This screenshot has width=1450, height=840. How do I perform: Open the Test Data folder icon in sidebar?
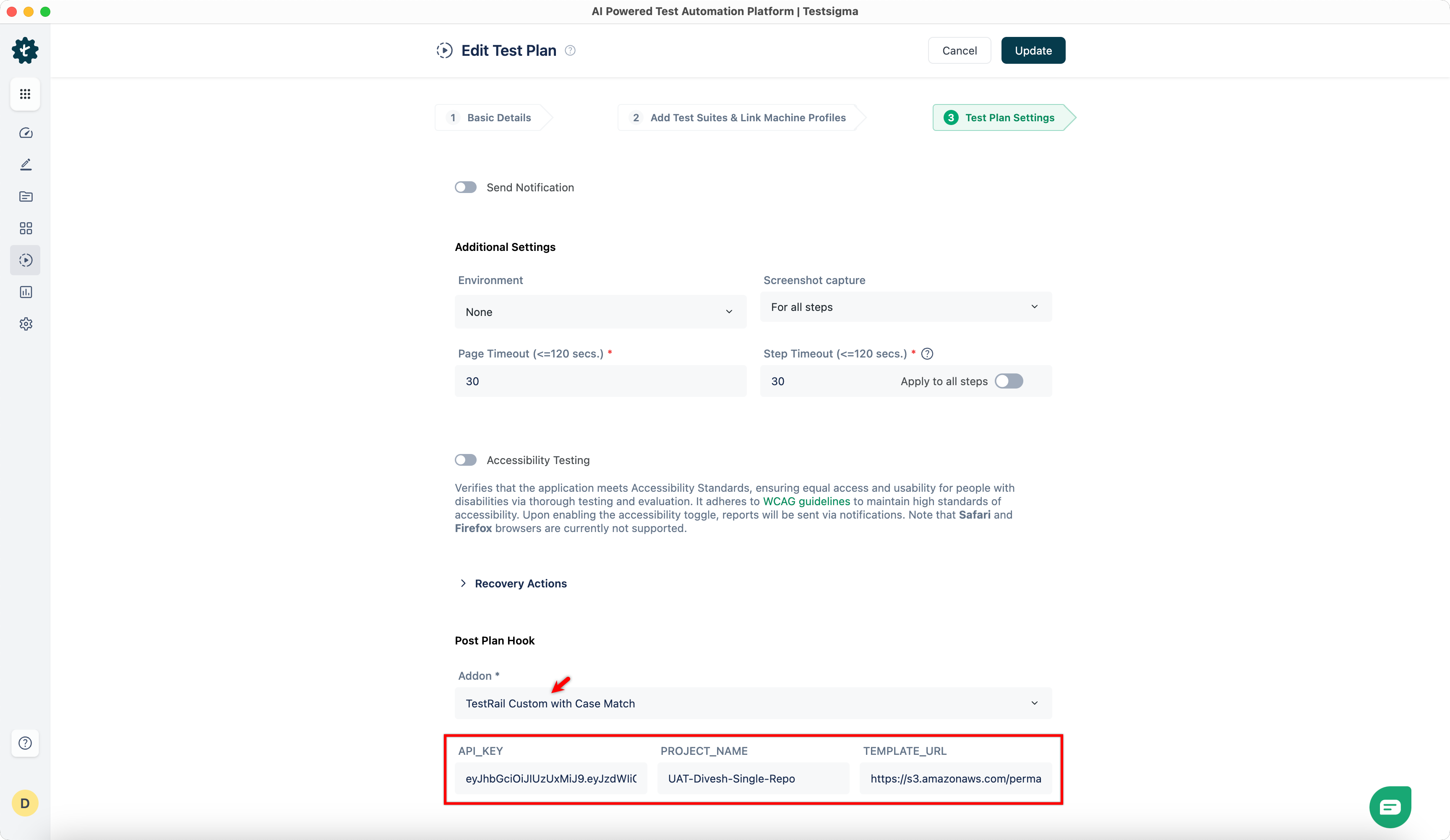click(x=25, y=196)
